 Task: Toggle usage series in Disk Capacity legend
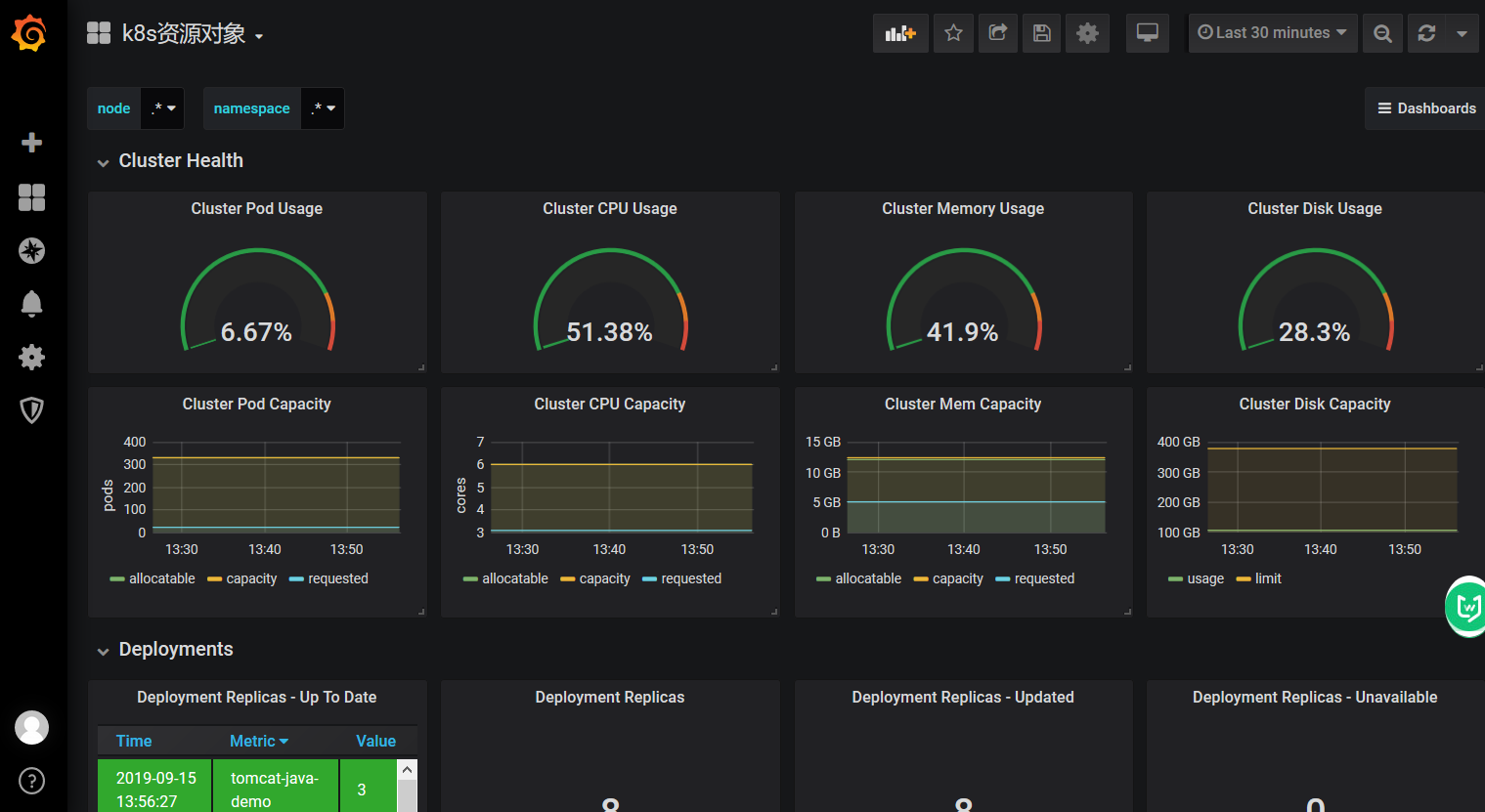[1205, 578]
